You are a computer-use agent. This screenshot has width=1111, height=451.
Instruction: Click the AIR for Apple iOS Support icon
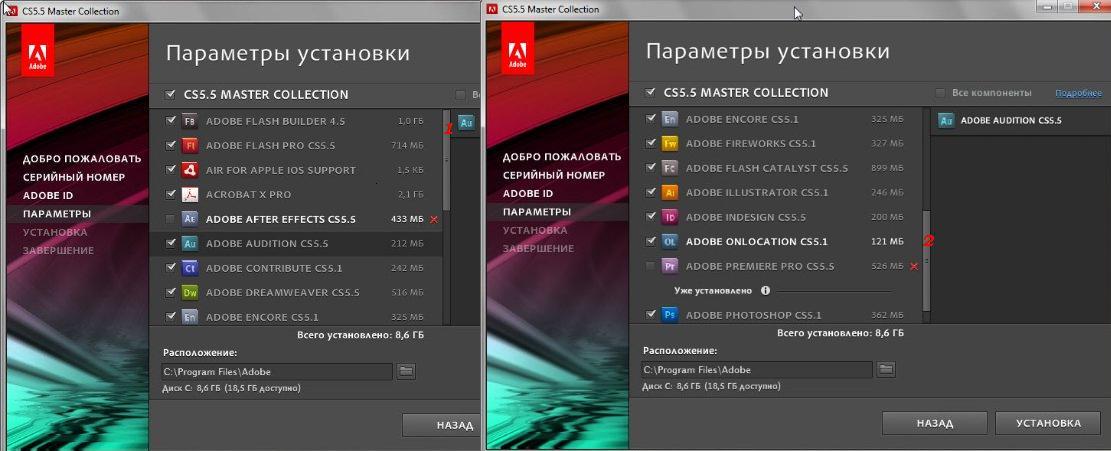(189, 170)
